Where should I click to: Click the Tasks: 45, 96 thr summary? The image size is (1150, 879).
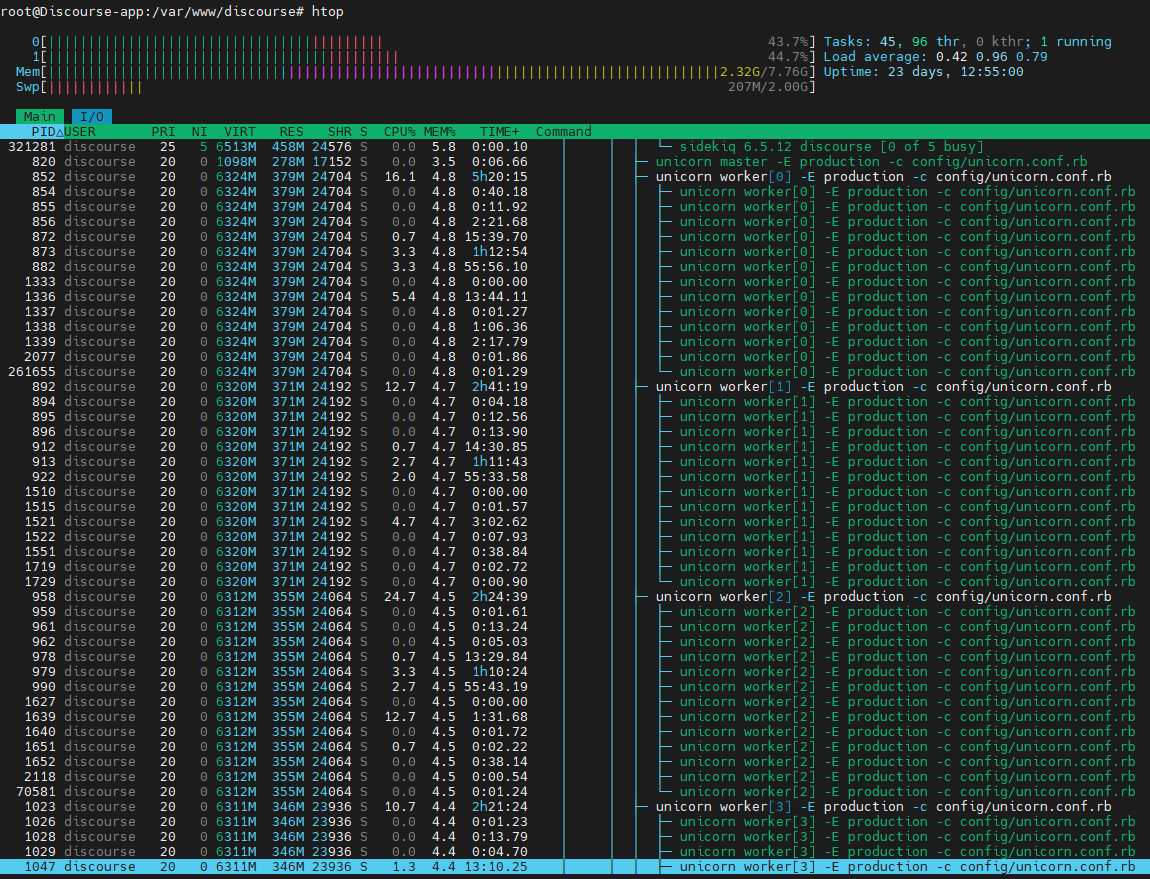click(967, 42)
